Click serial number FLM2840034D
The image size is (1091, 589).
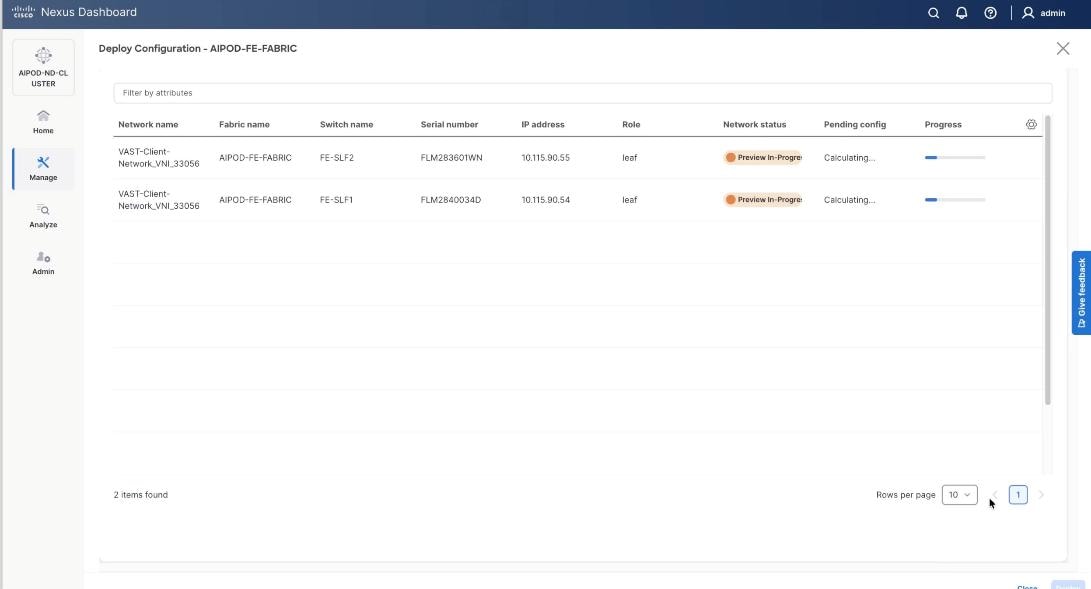[450, 200]
